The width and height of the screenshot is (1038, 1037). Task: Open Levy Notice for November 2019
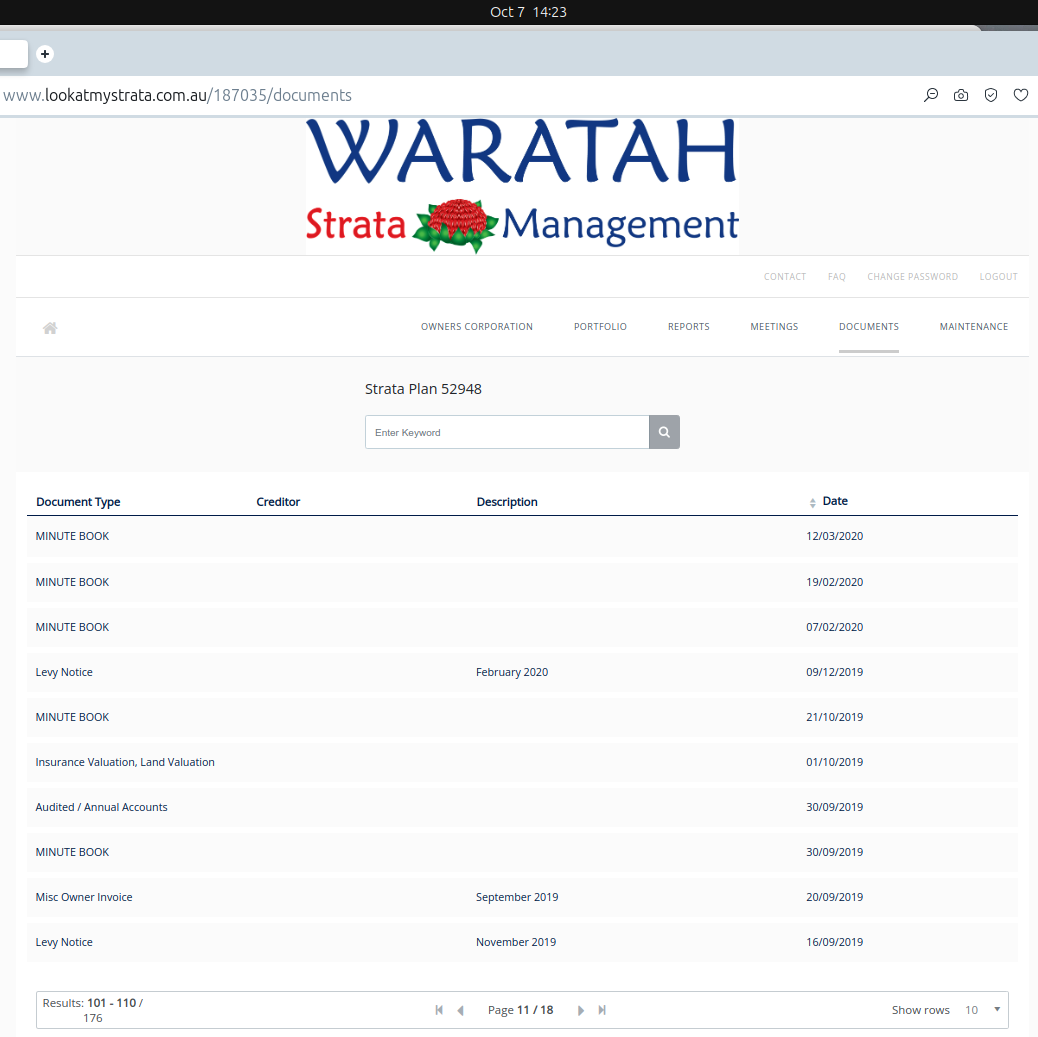522,942
